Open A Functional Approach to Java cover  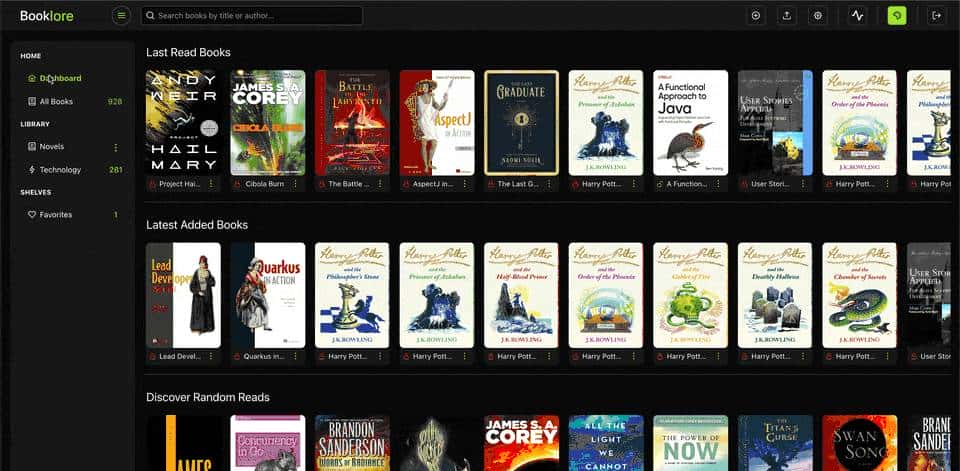pos(690,122)
